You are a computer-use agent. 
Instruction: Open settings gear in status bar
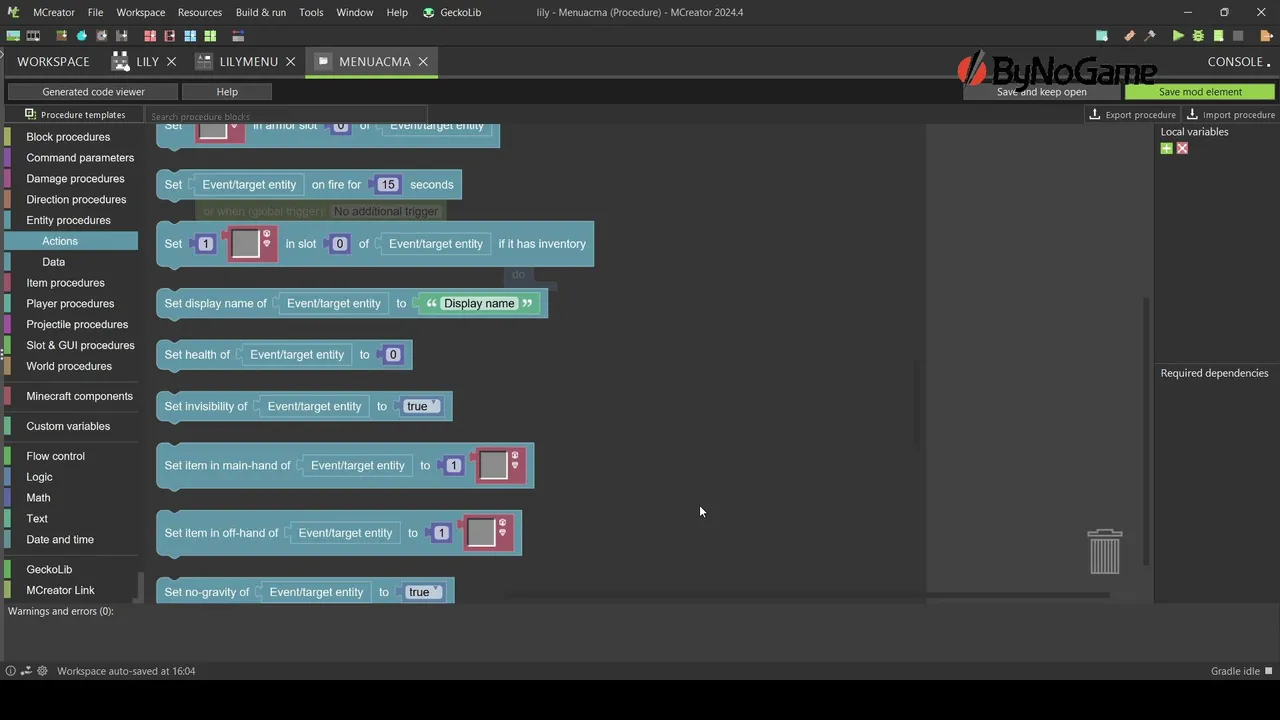[x=42, y=671]
